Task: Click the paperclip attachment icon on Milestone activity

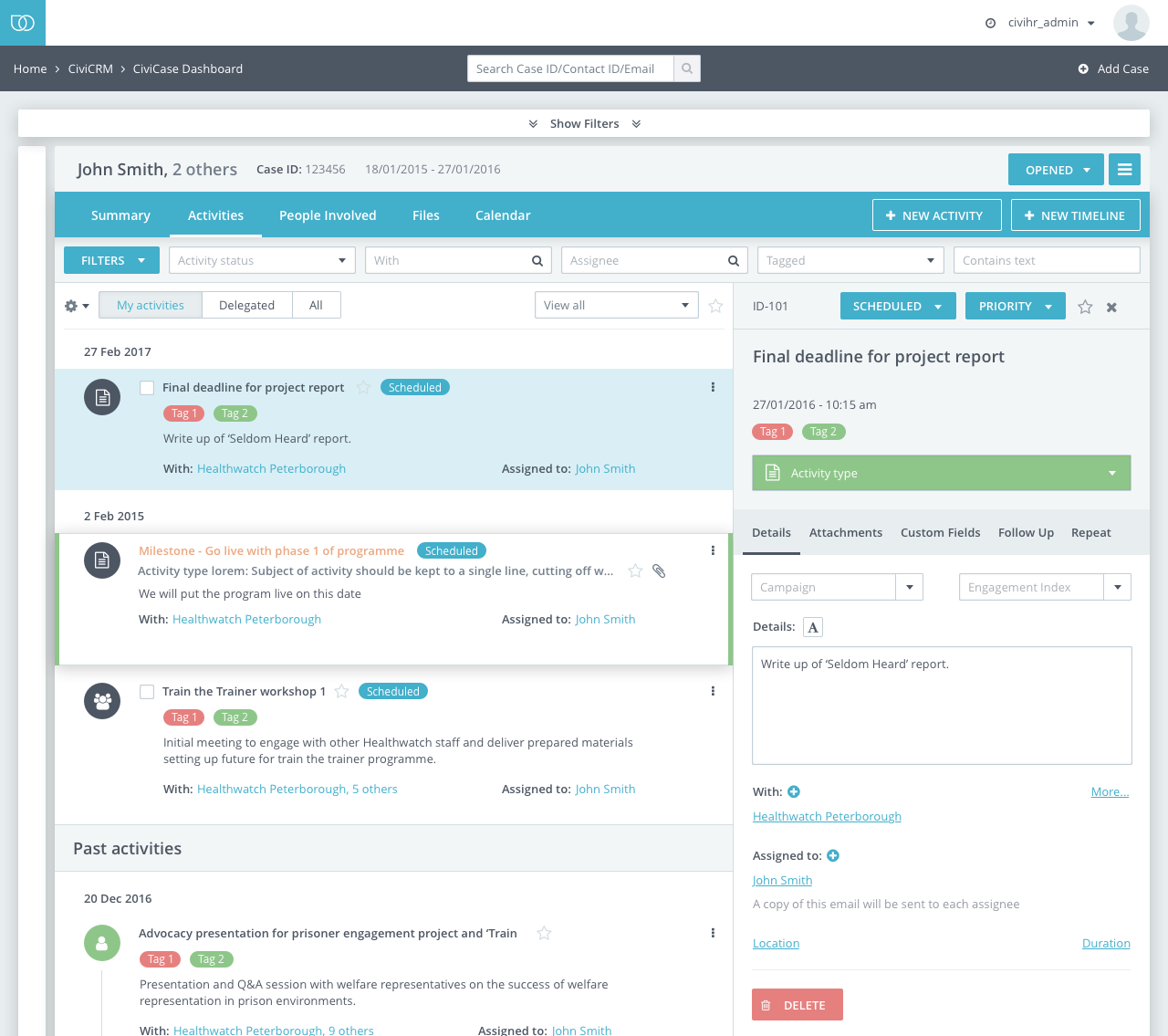Action: 659,570
